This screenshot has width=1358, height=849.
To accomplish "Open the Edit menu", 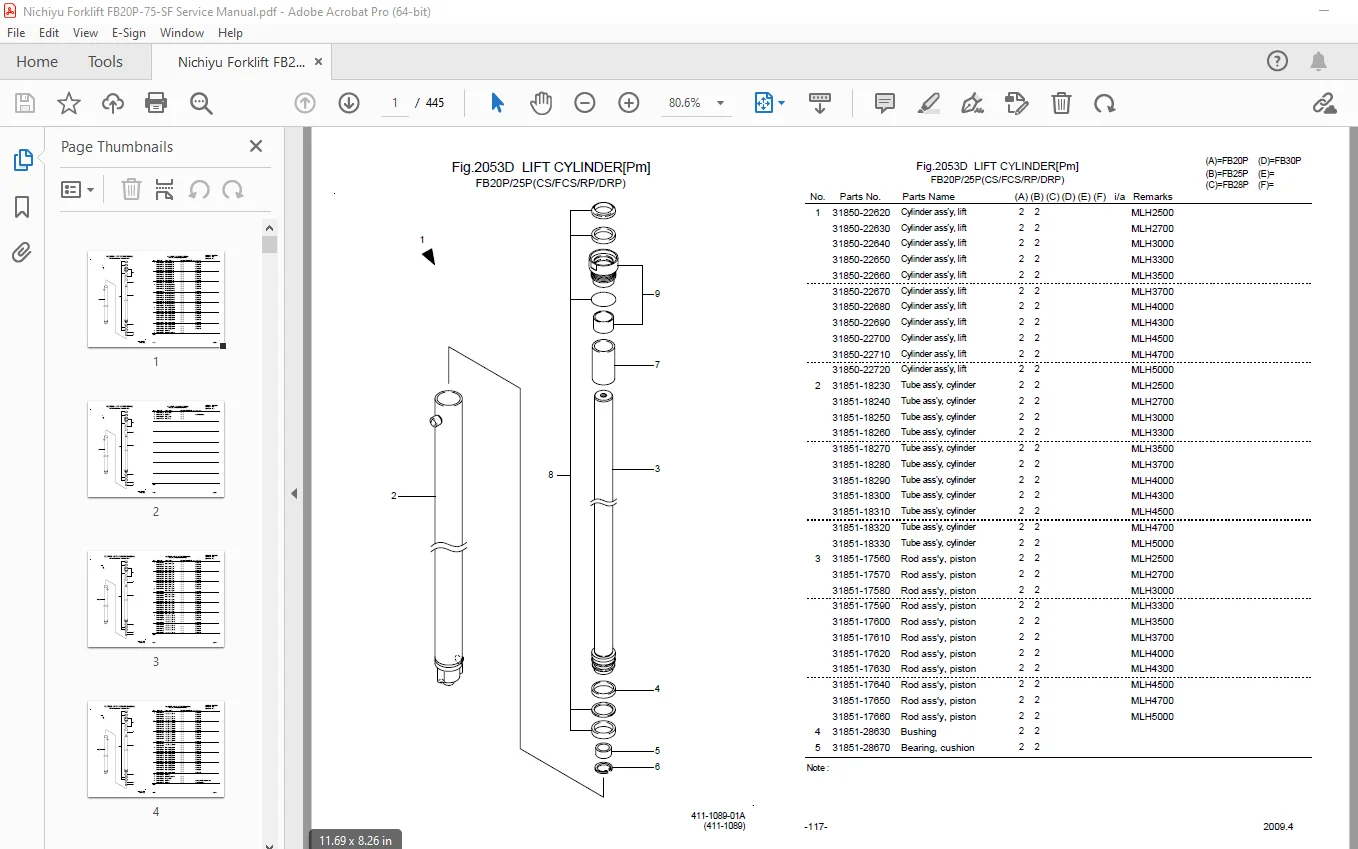I will [50, 33].
